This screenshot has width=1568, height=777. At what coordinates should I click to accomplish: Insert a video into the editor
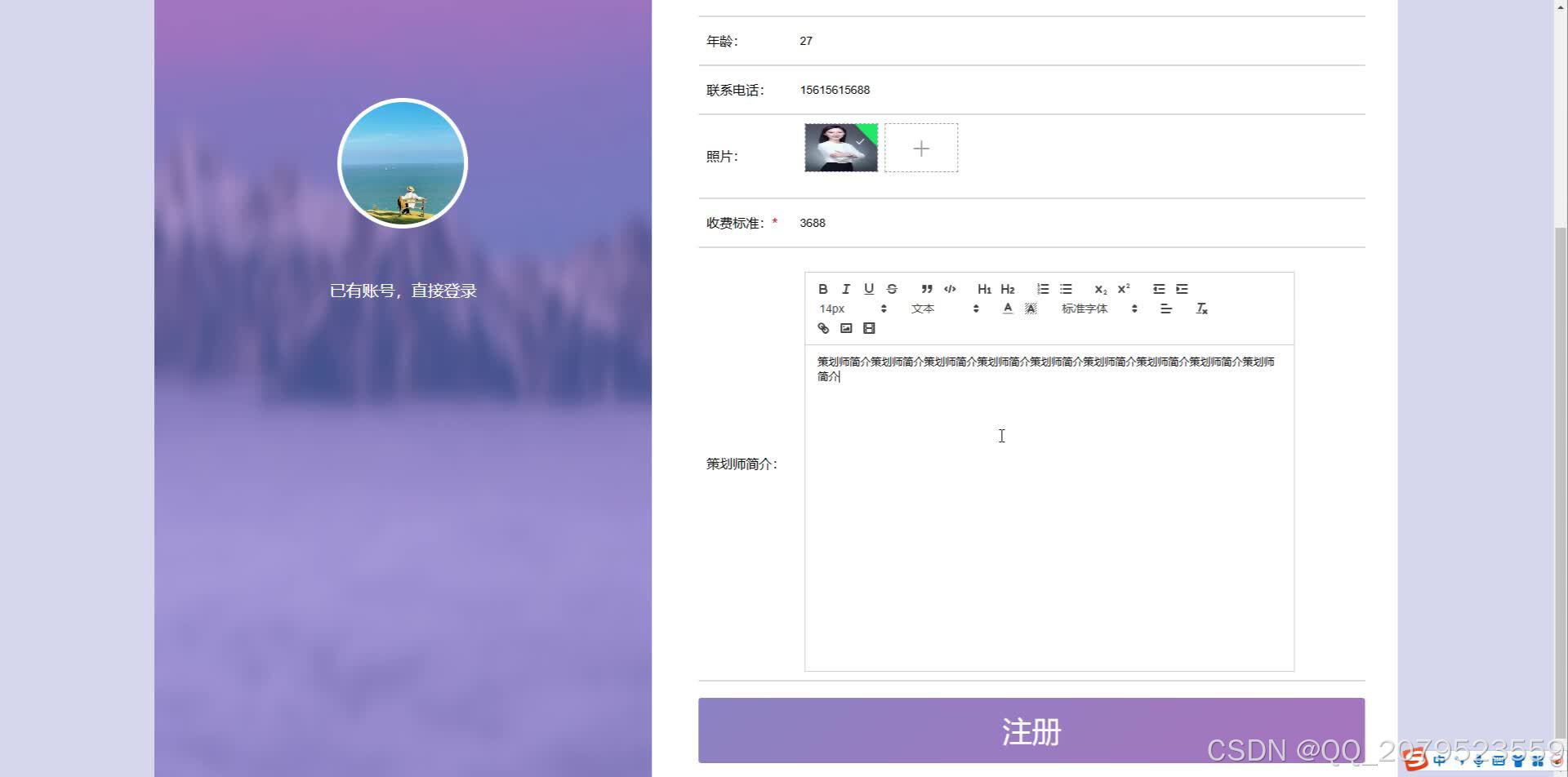pos(869,328)
